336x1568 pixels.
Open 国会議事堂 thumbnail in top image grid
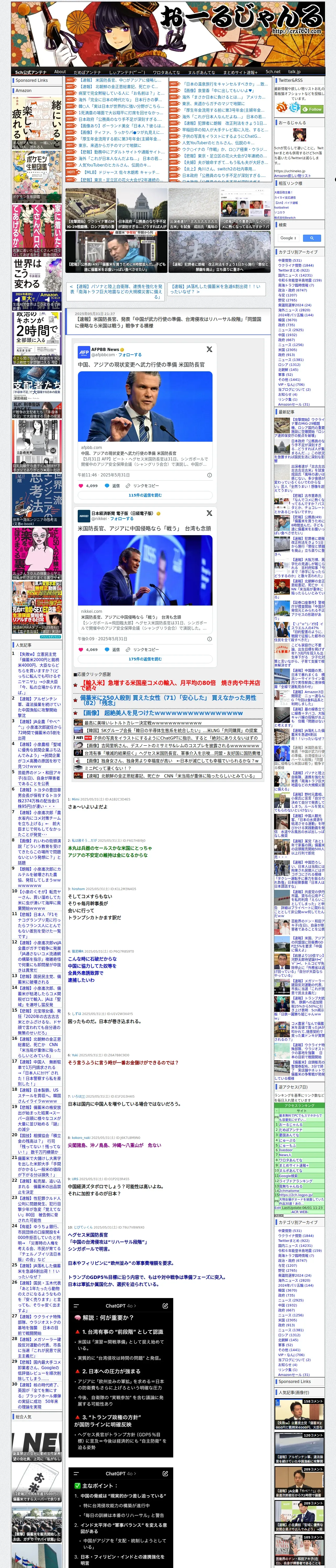pyautogui.click(x=142, y=209)
